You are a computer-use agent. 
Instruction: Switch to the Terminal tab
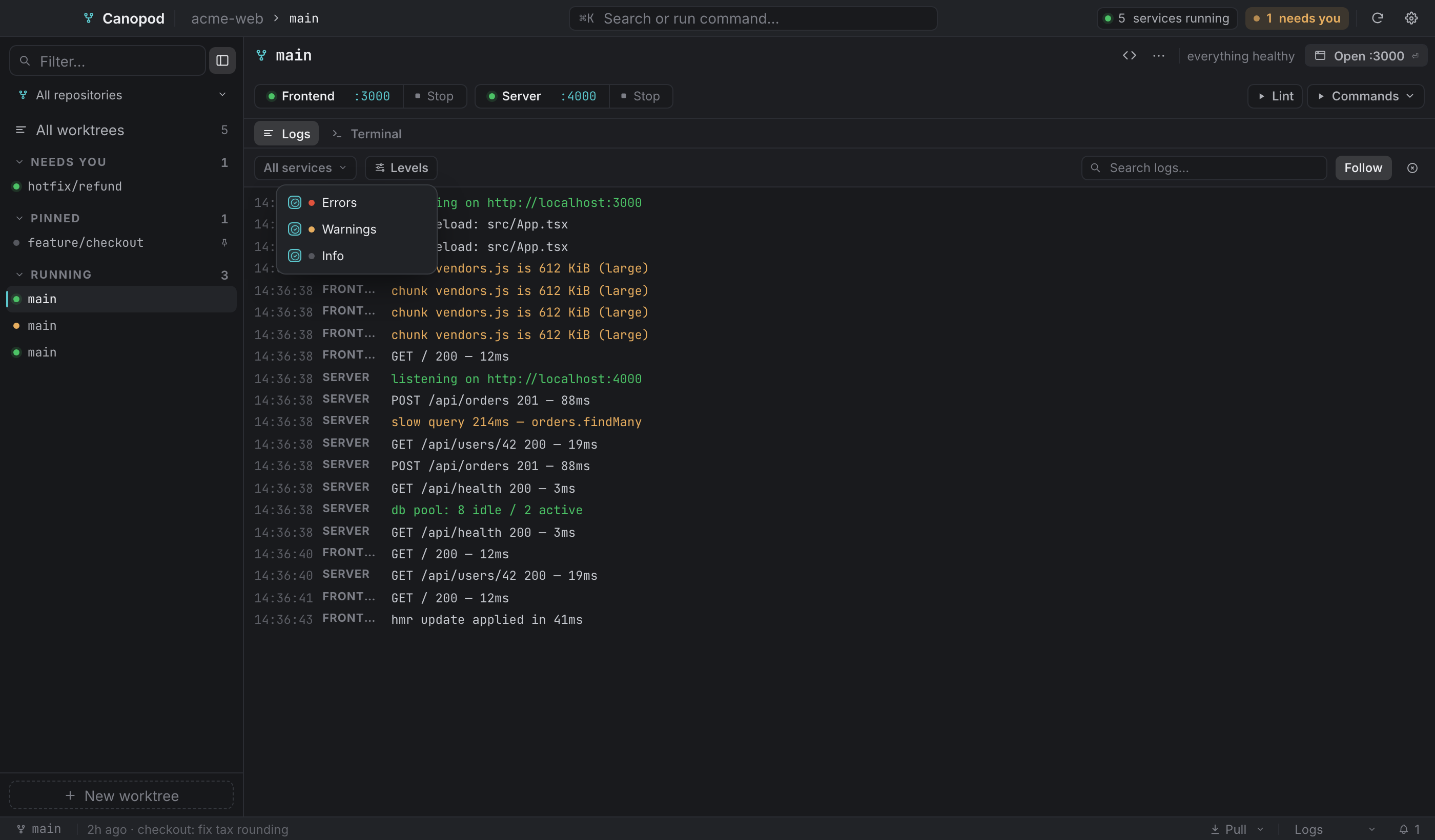(367, 134)
